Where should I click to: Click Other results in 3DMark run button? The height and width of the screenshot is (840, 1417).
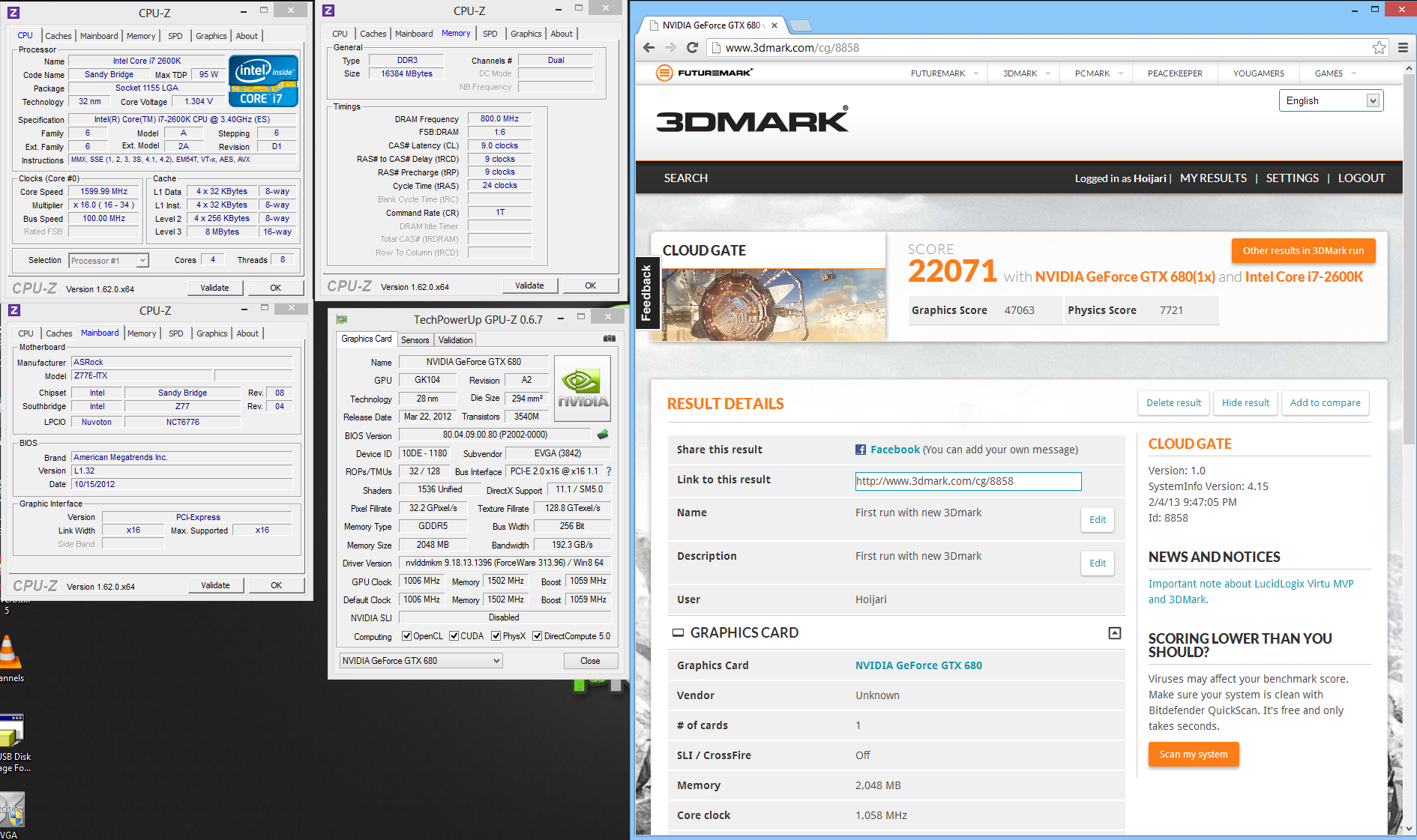(1303, 251)
